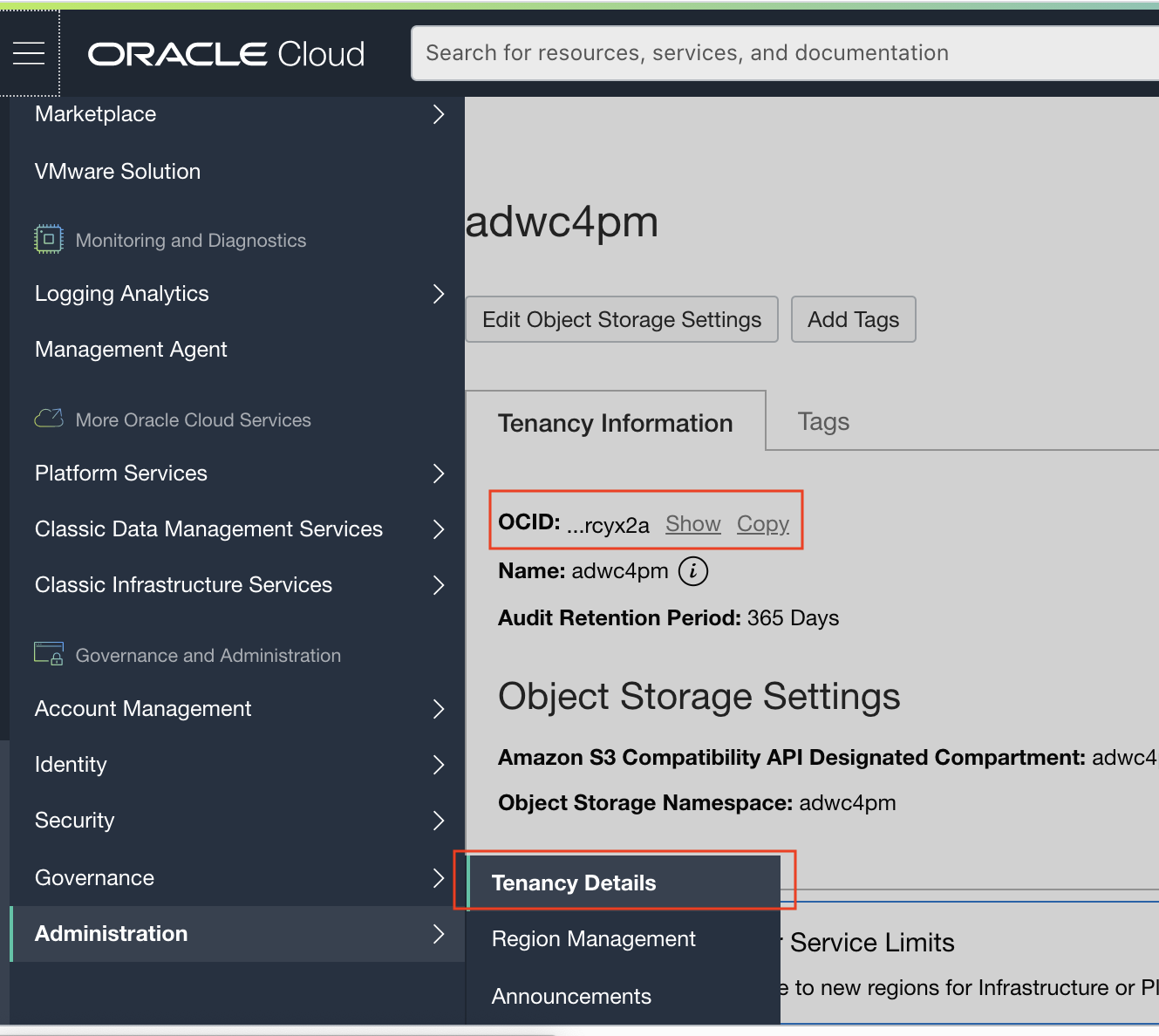This screenshot has height=1036, width=1159.
Task: Switch to the Tags tab
Action: 823,422
